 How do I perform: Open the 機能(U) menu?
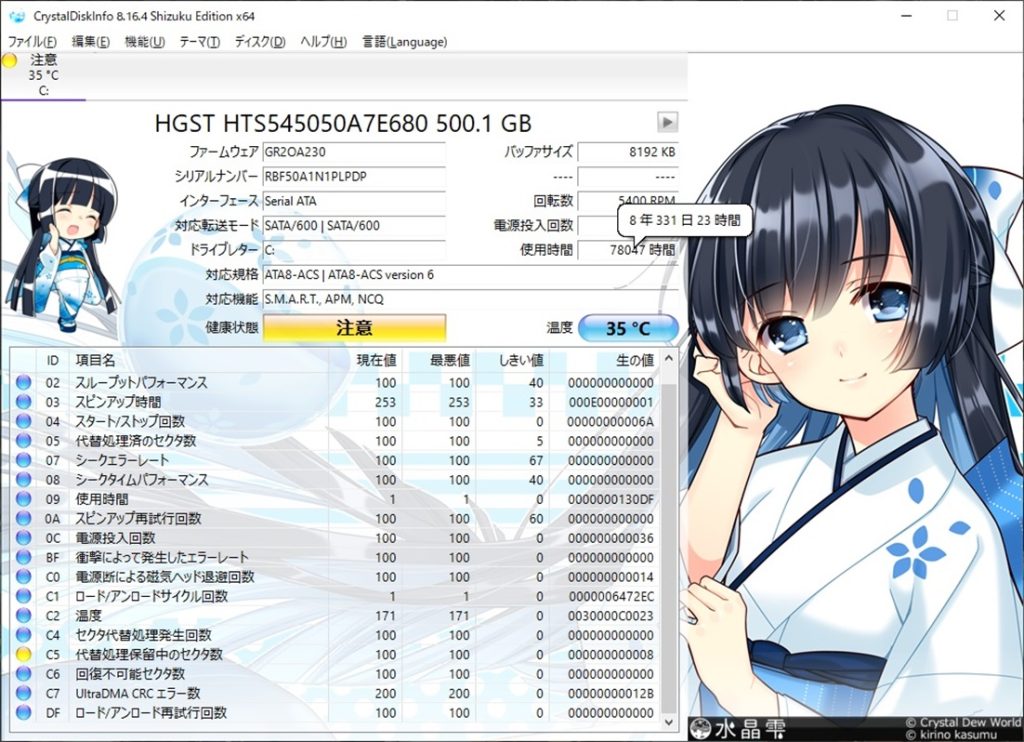[x=144, y=42]
